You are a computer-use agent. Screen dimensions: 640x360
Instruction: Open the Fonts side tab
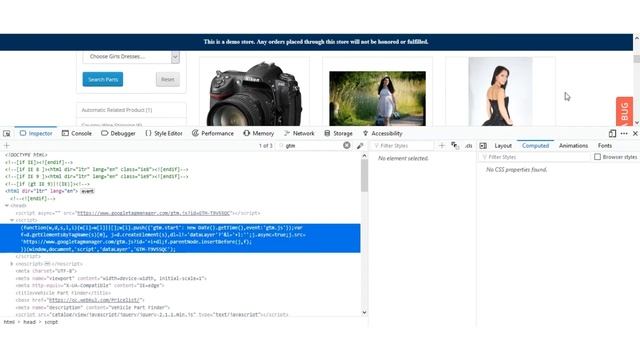pos(605,146)
